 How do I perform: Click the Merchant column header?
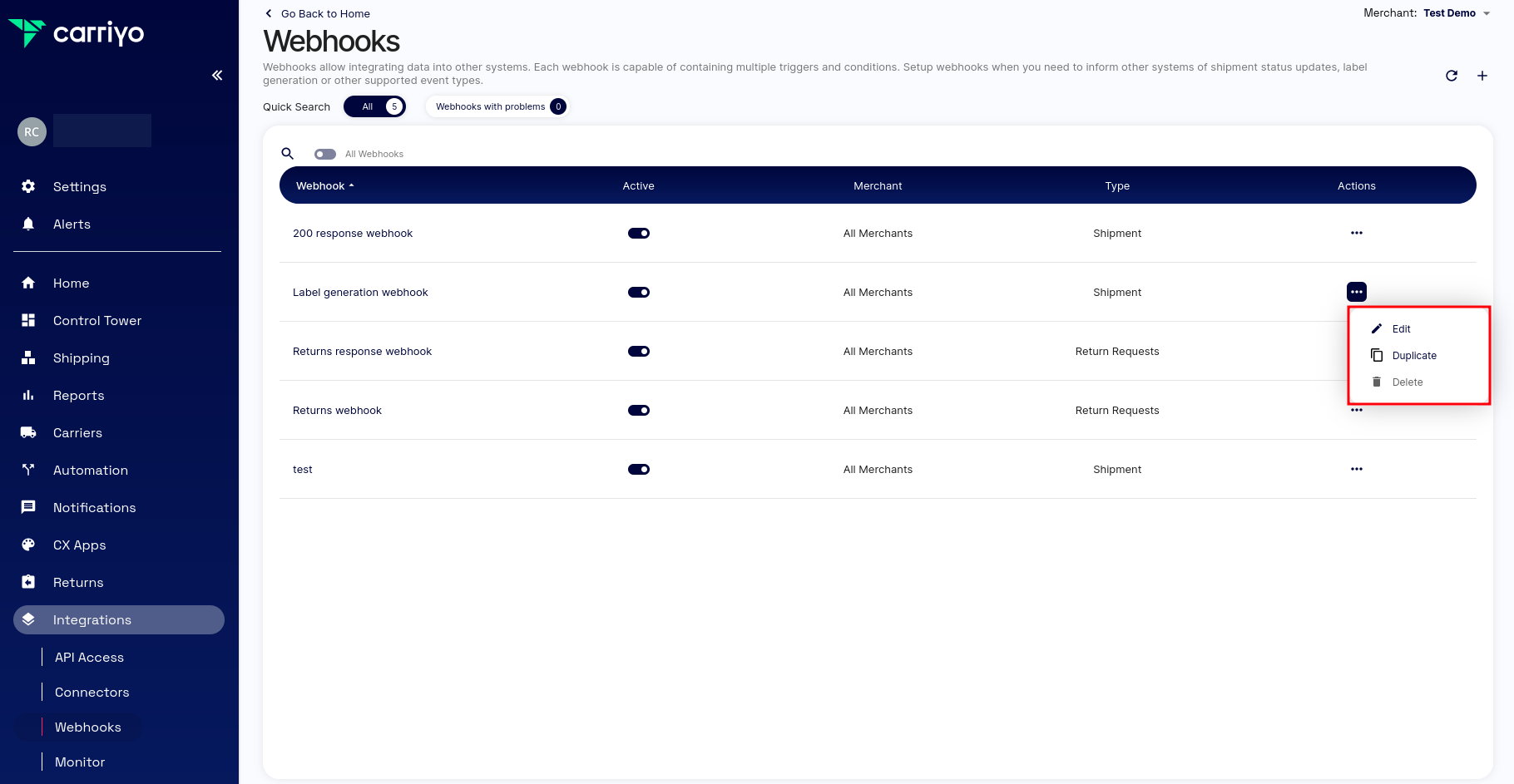click(x=878, y=185)
